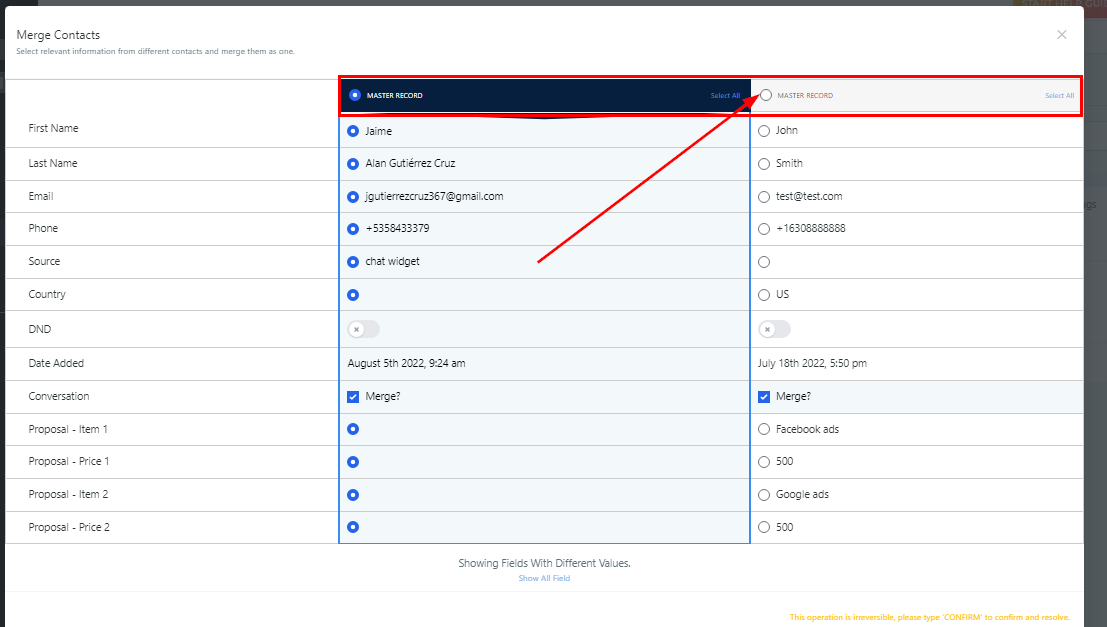Viewport: 1107px width, 627px height.
Task: Uncheck left Conversation Merge checkbox
Action: pos(353,397)
